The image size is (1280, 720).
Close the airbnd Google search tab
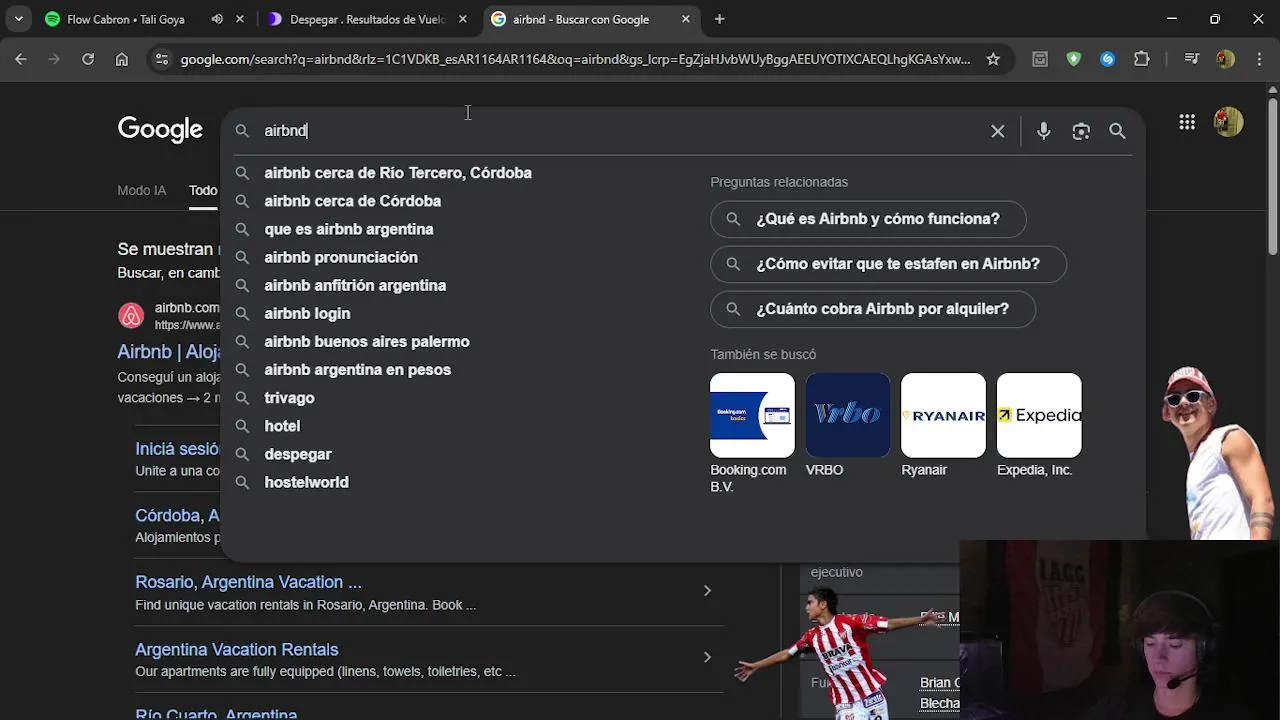[x=685, y=19]
